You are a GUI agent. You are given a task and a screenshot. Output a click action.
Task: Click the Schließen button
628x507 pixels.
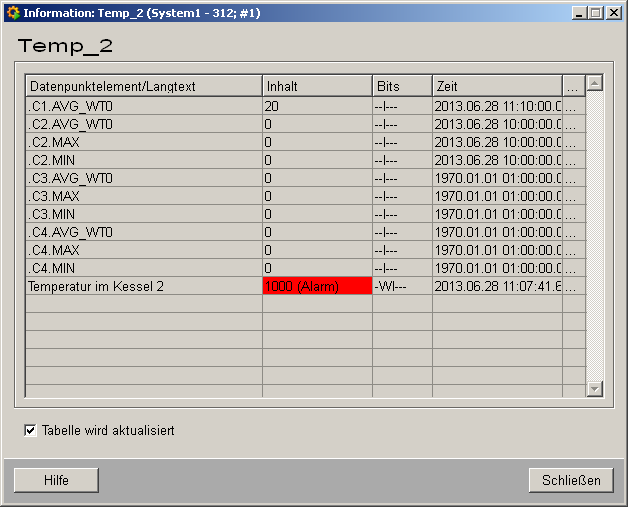point(571,480)
